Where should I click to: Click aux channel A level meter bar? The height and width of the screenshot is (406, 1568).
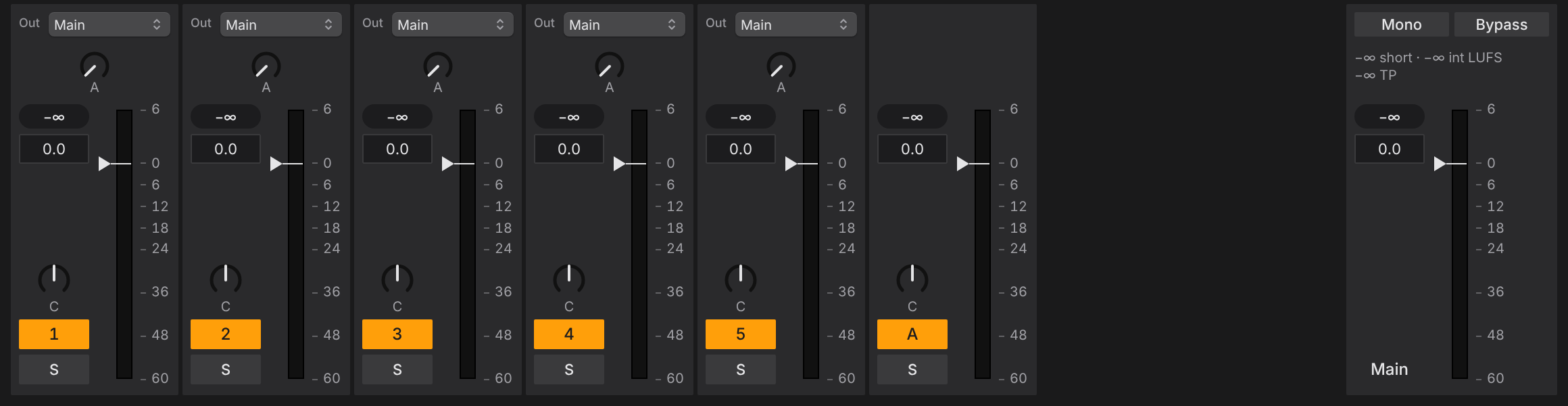click(983, 244)
